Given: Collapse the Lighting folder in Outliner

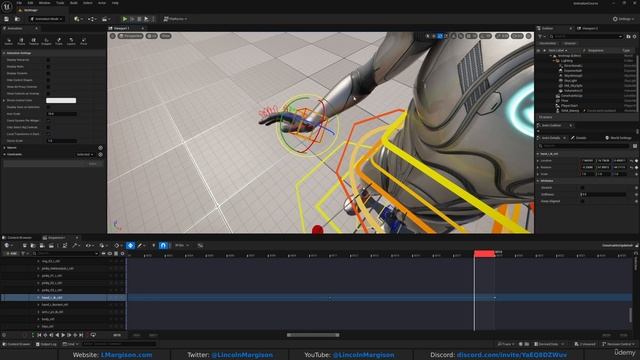Looking at the screenshot, I should click(554, 61).
